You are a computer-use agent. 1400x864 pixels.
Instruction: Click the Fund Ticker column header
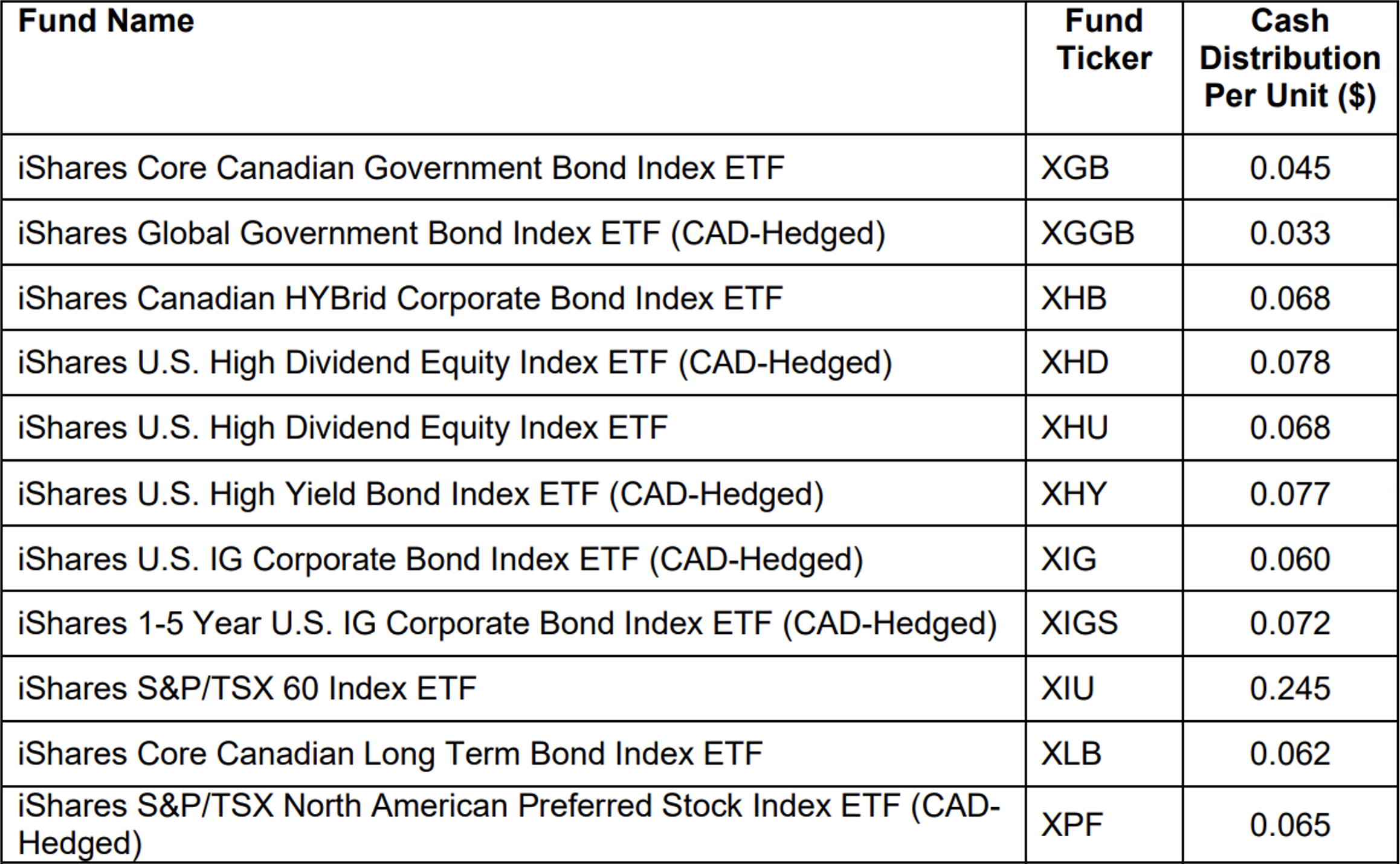tap(1104, 40)
